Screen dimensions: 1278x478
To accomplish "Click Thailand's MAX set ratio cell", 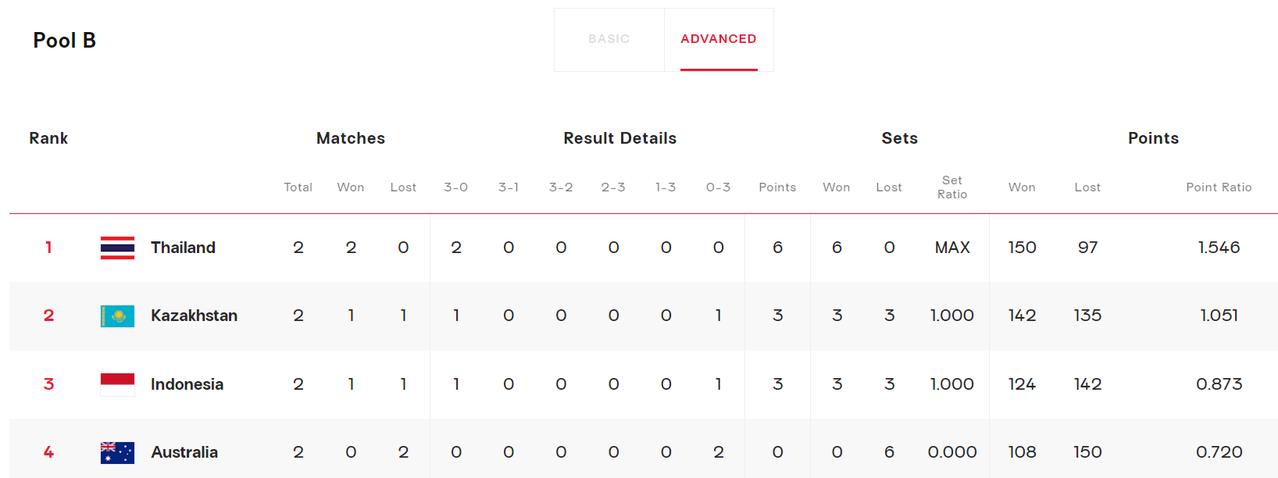I will coord(952,247).
